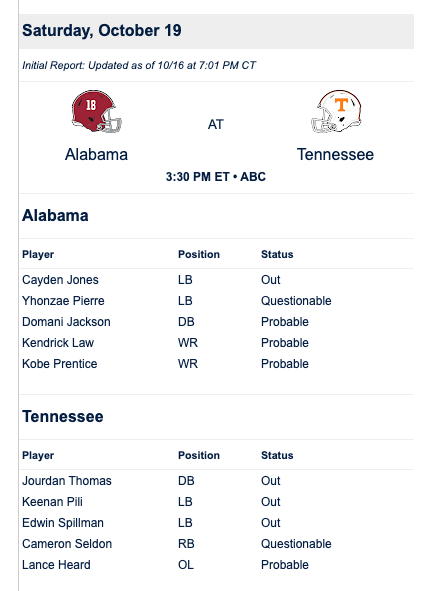Click the Saturday, October 19 date header
This screenshot has width=434, height=591.
(x=102, y=31)
